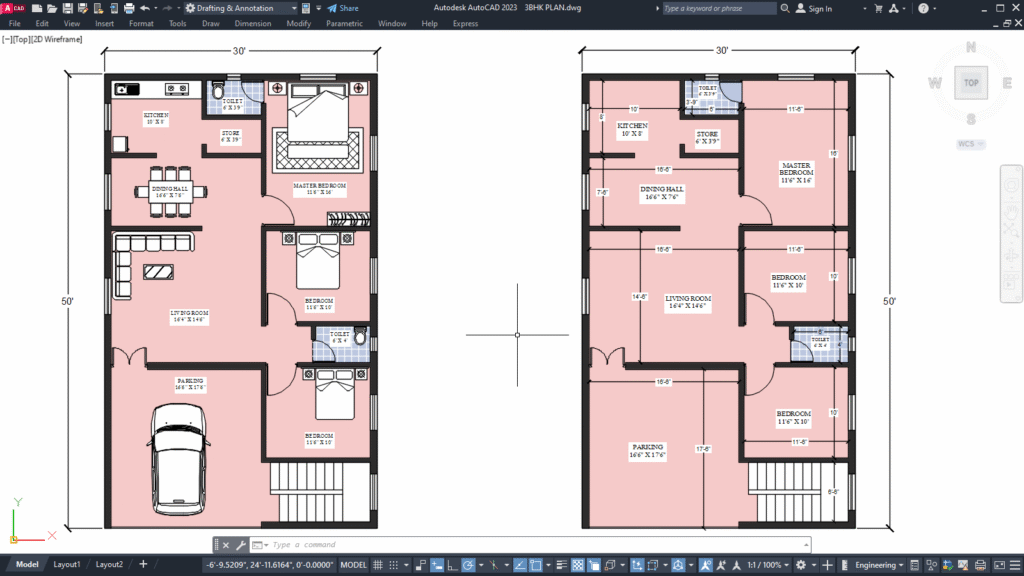Close the command line with the X icon
The height and width of the screenshot is (576, 1024).
[x=226, y=545]
